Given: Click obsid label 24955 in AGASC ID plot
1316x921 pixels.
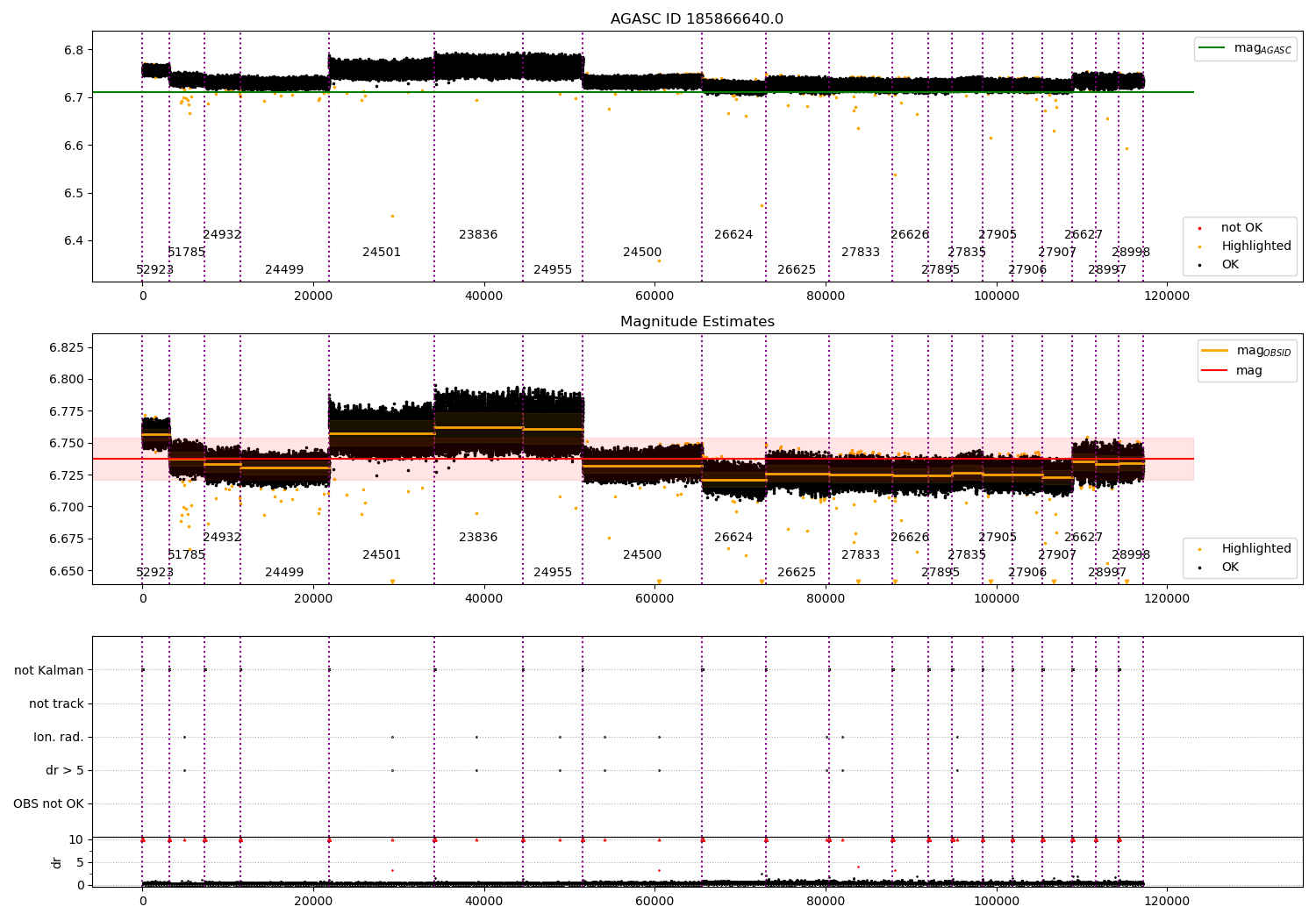Looking at the screenshot, I should (x=553, y=270).
